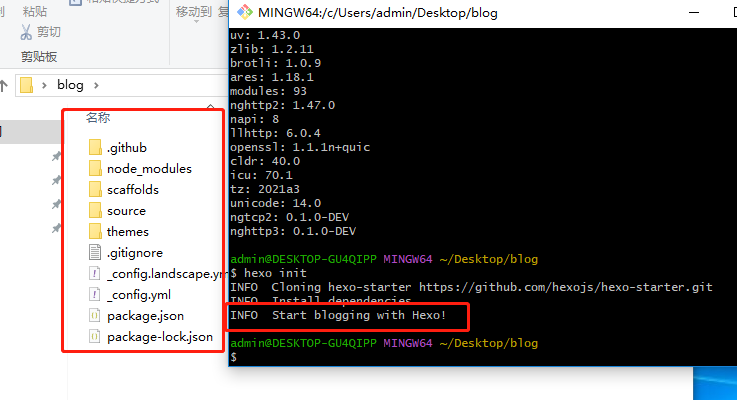The image size is (737, 400).
Task: Click the 'zlib: 1.2.11' terminal line
Action: point(272,49)
